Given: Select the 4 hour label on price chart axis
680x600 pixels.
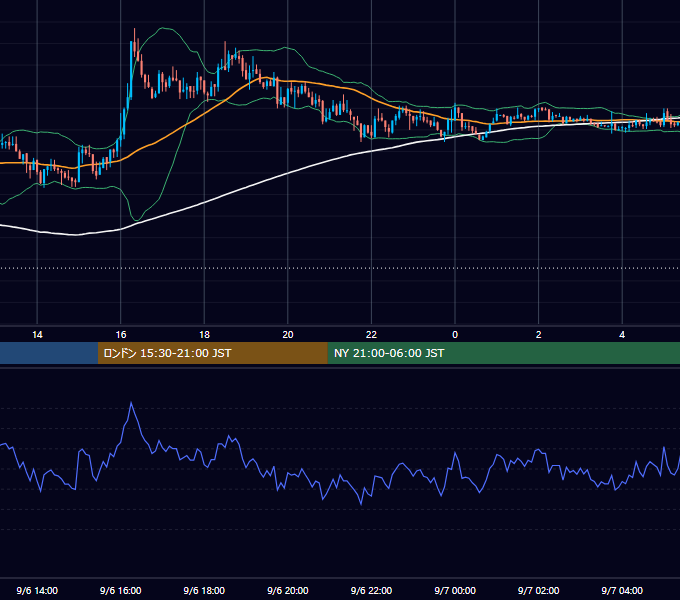Looking at the screenshot, I should click(x=622, y=335).
